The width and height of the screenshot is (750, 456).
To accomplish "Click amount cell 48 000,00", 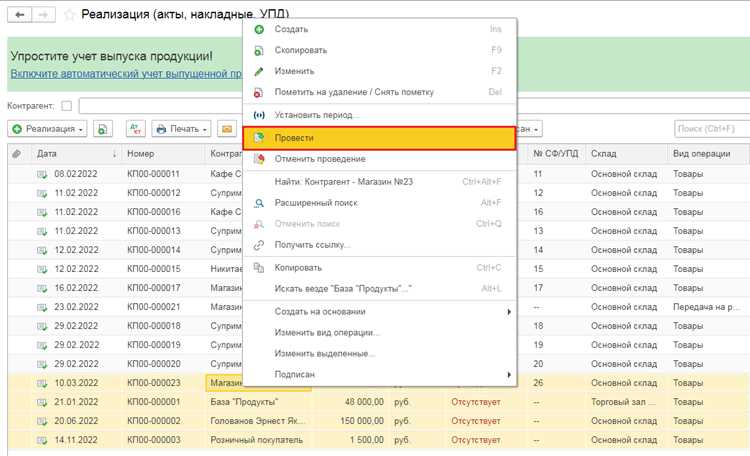I will point(364,402).
